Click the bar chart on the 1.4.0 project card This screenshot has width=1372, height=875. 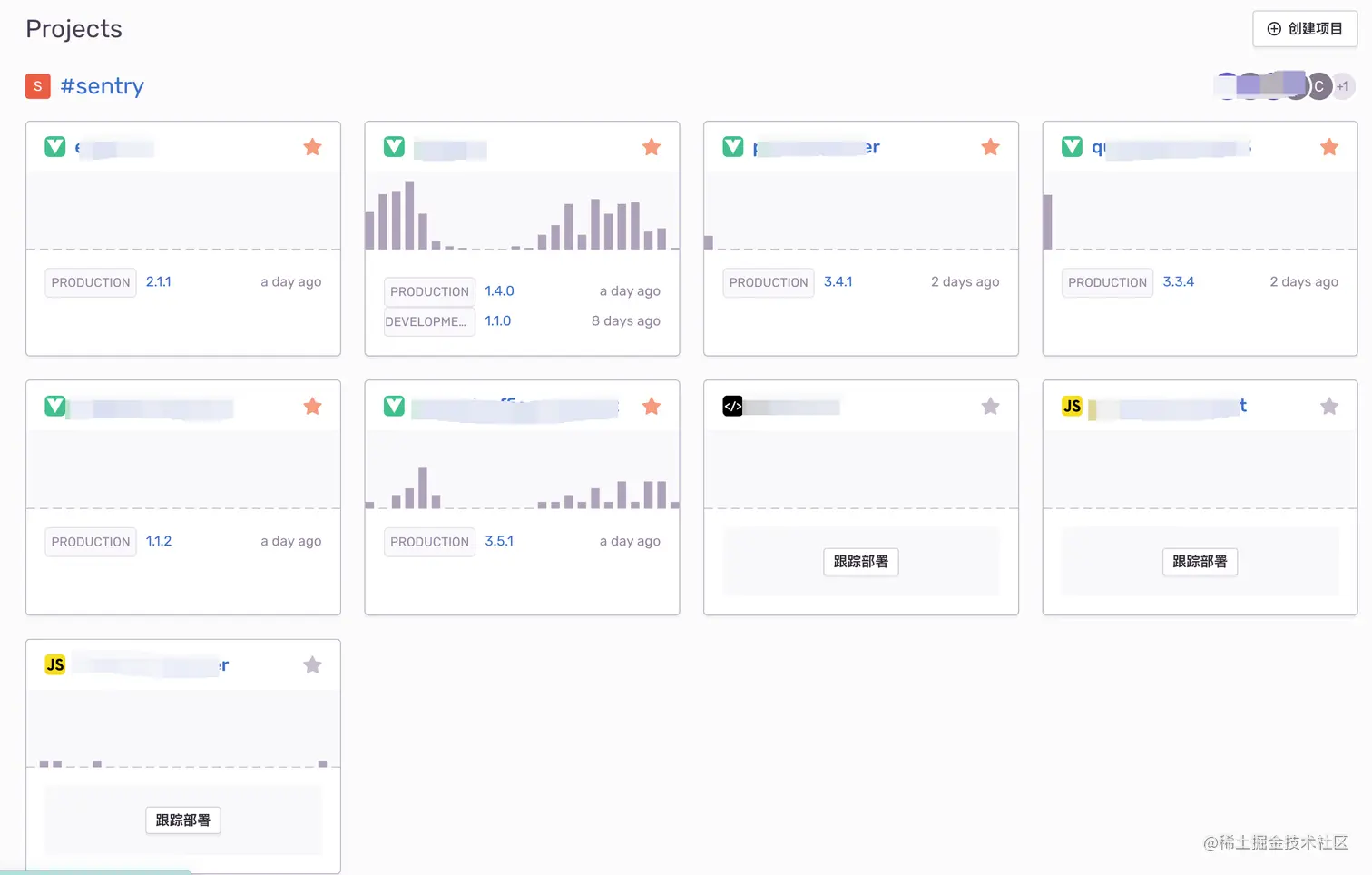click(x=522, y=215)
